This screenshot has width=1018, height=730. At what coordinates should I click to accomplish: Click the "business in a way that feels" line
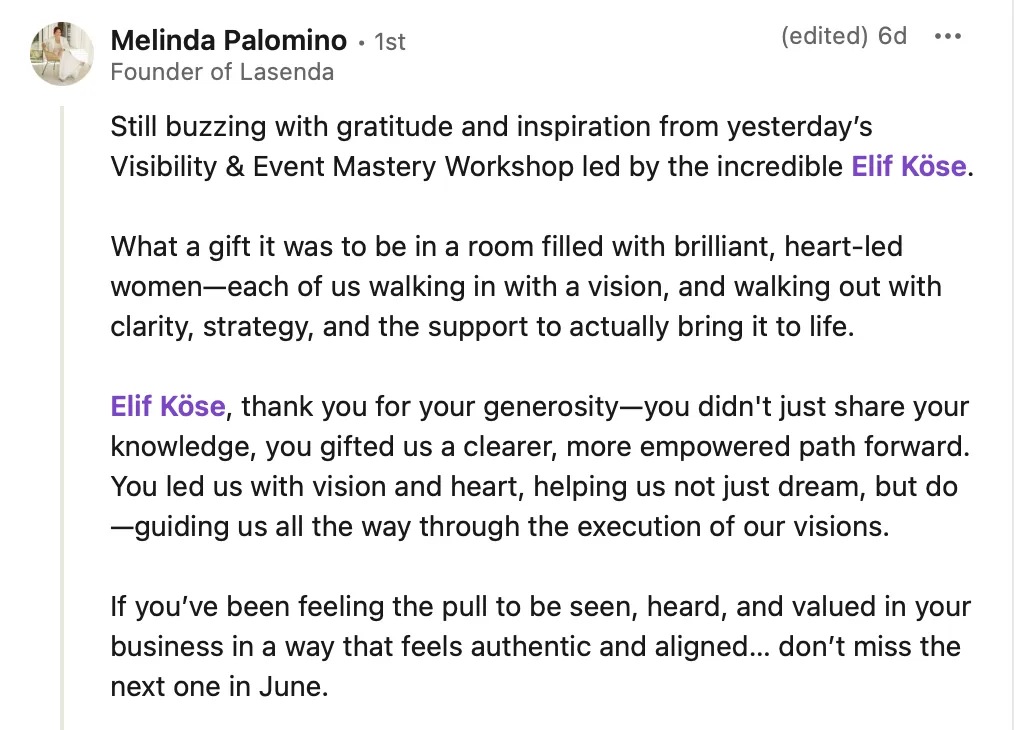coord(536,647)
